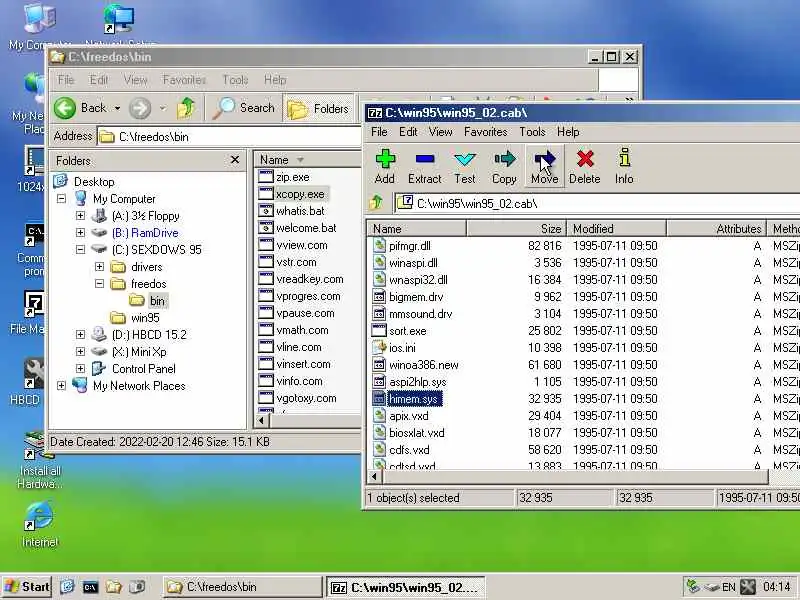The width and height of the screenshot is (800, 600).
Task: Open the Explorer window's Tools menu
Action: point(235,80)
